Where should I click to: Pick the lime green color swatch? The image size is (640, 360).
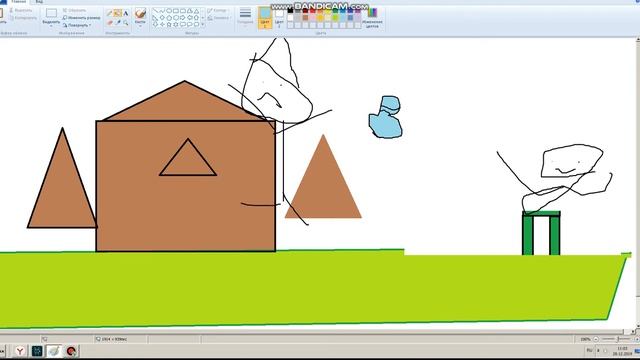click(335, 18)
